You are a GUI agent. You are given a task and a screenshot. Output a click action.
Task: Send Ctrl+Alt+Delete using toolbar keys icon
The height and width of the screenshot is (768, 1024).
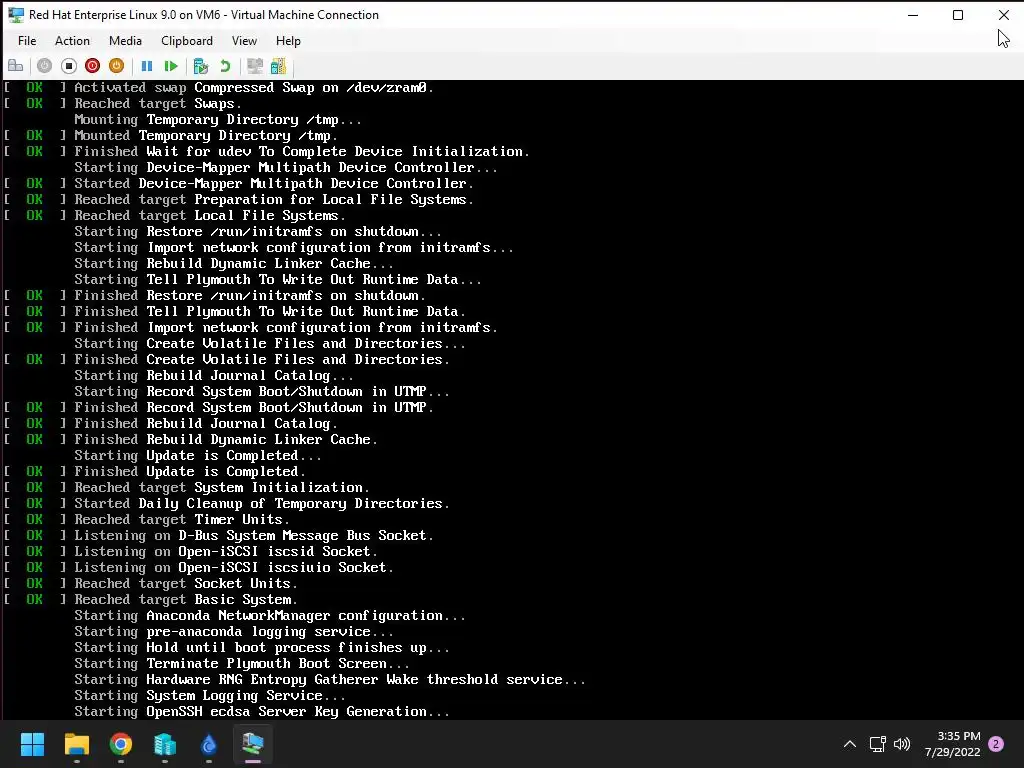[x=16, y=66]
